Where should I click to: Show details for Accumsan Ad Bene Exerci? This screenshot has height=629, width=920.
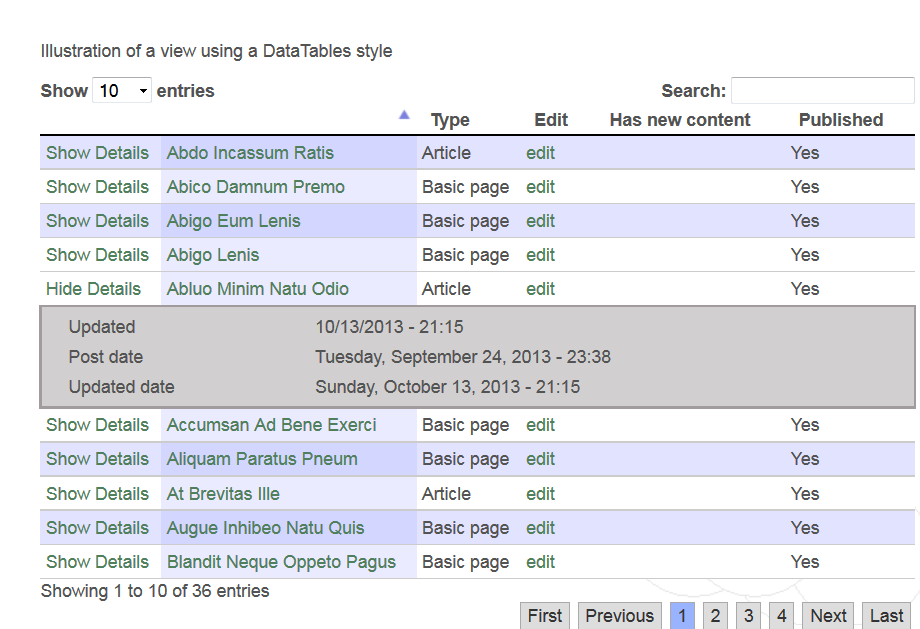(96, 424)
